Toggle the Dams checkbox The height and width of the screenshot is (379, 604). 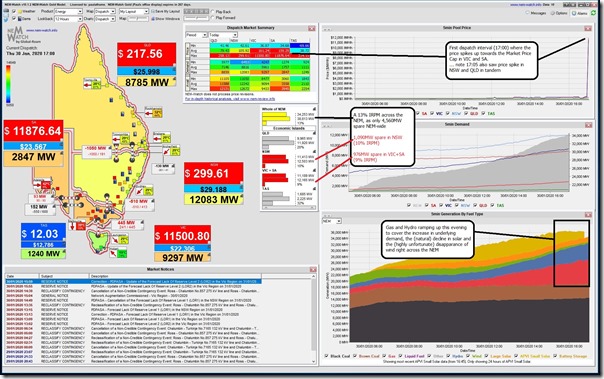pyautogui.click(x=14, y=18)
